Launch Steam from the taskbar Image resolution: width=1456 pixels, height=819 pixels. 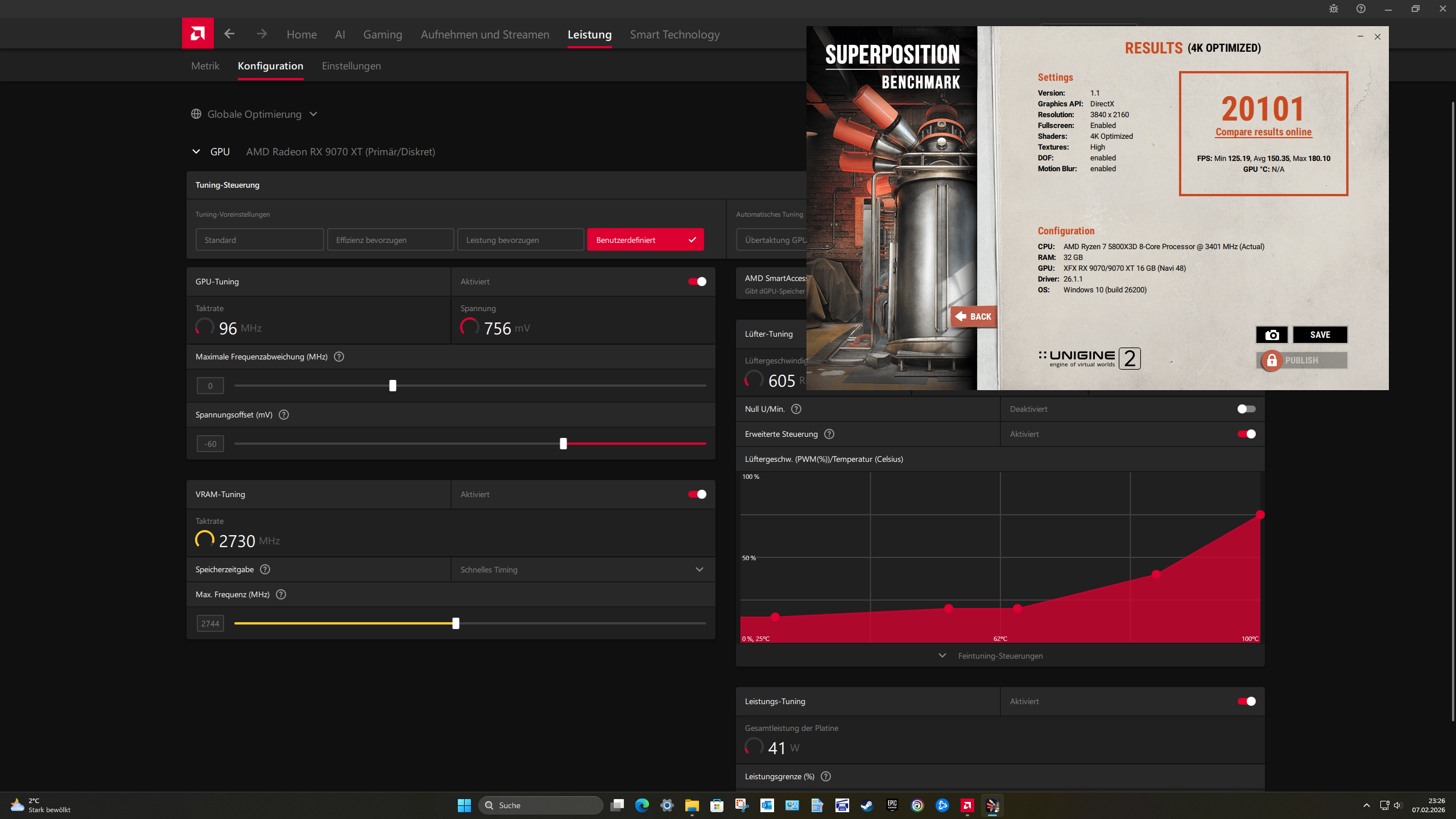pos(867,805)
